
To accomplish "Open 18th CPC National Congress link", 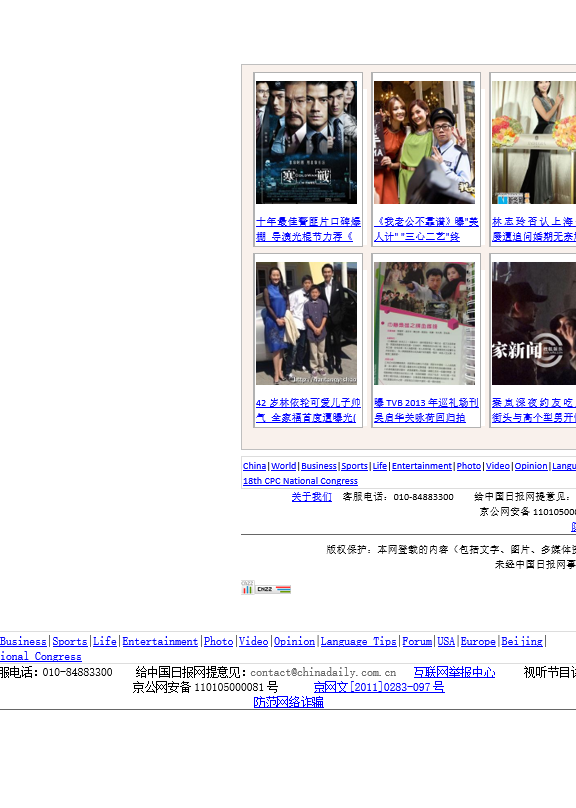I will point(300,481).
